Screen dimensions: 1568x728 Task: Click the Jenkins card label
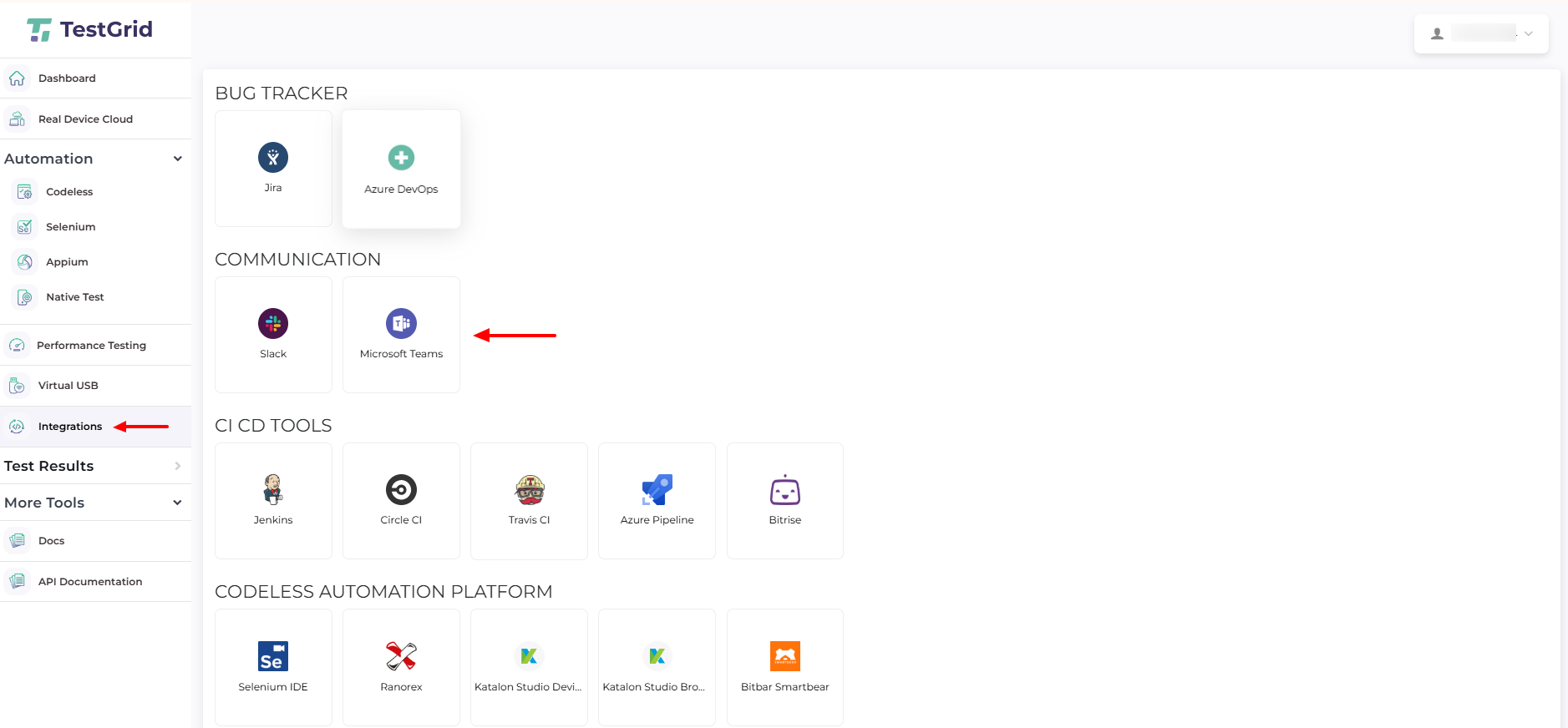[273, 520]
